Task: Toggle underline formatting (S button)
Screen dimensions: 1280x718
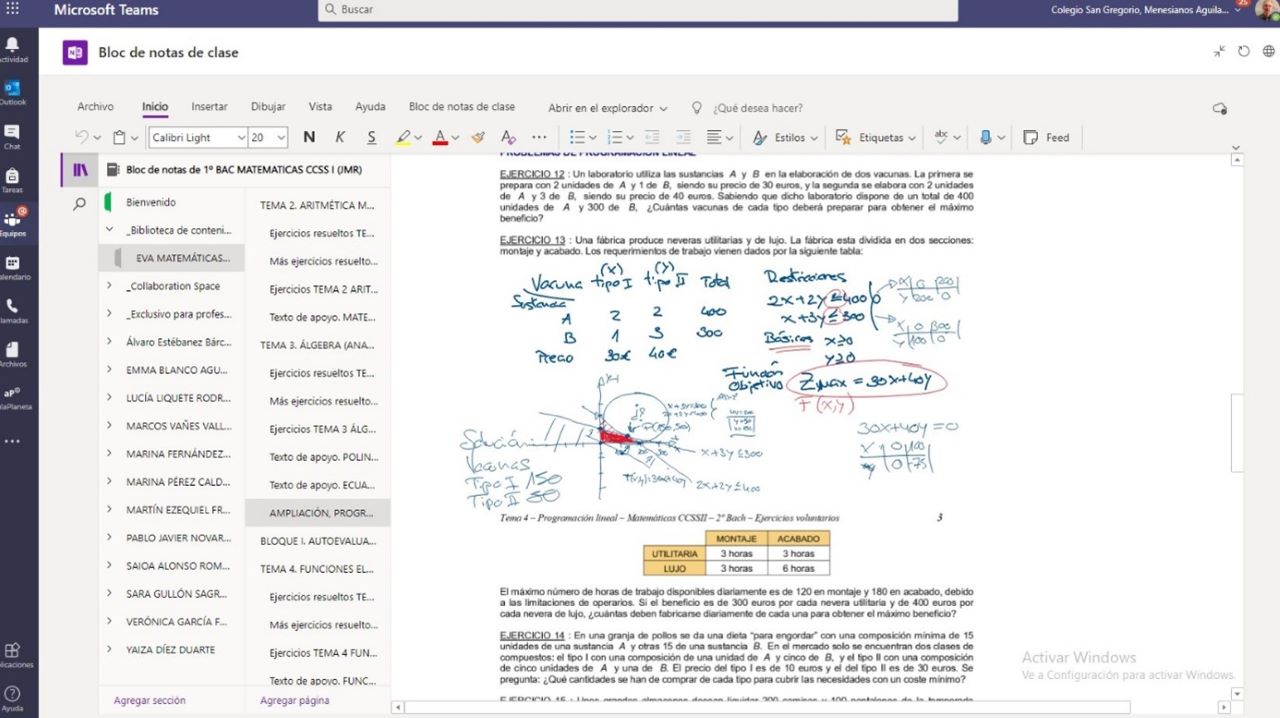Action: tap(371, 138)
